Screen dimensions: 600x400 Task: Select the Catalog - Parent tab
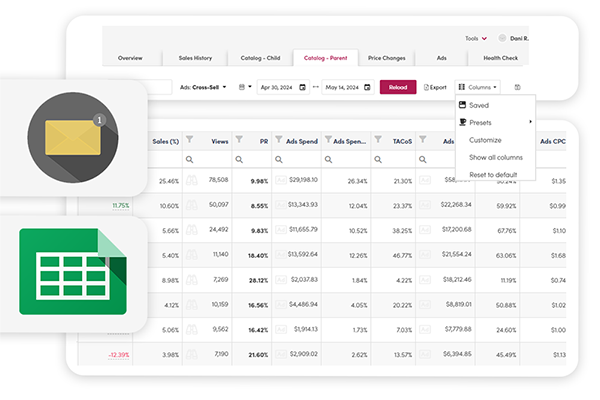(x=326, y=58)
